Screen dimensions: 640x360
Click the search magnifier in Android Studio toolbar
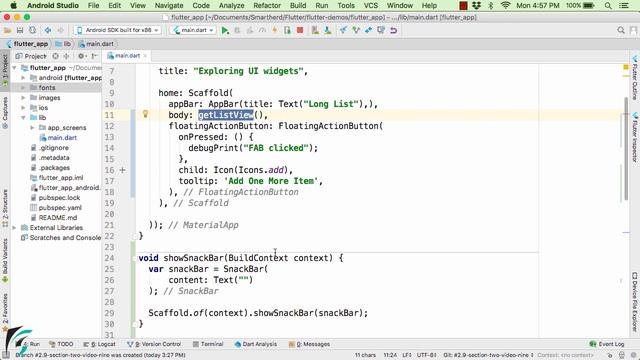point(621,30)
